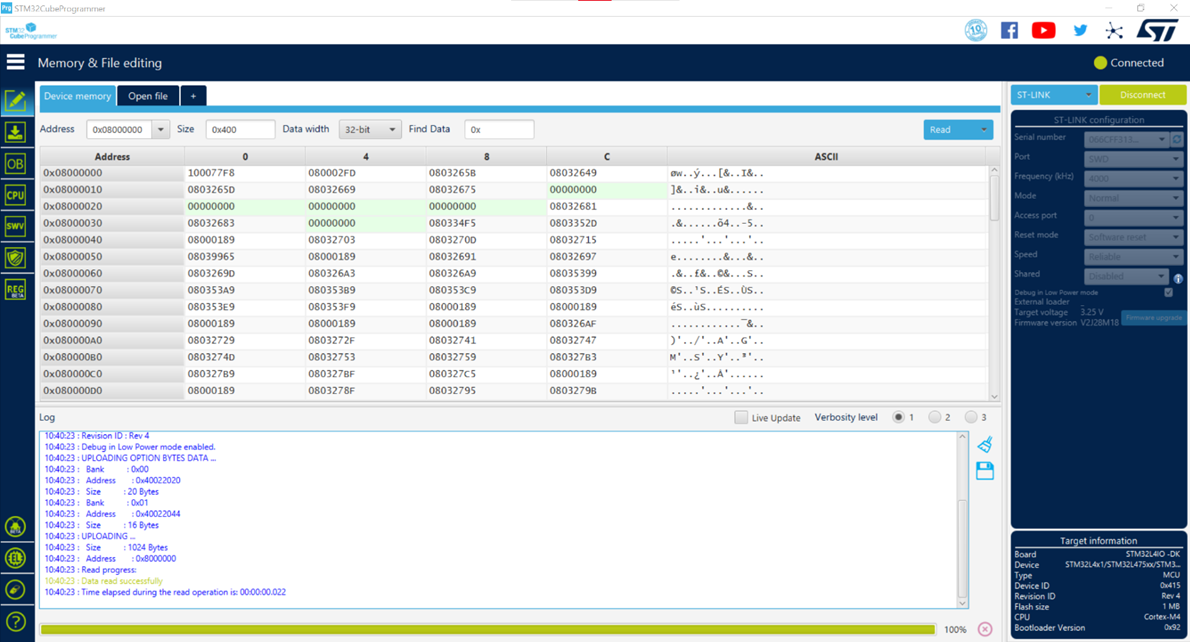Open the round firmware update sidebar icon
This screenshot has height=642, width=1190.
click(x=15, y=590)
